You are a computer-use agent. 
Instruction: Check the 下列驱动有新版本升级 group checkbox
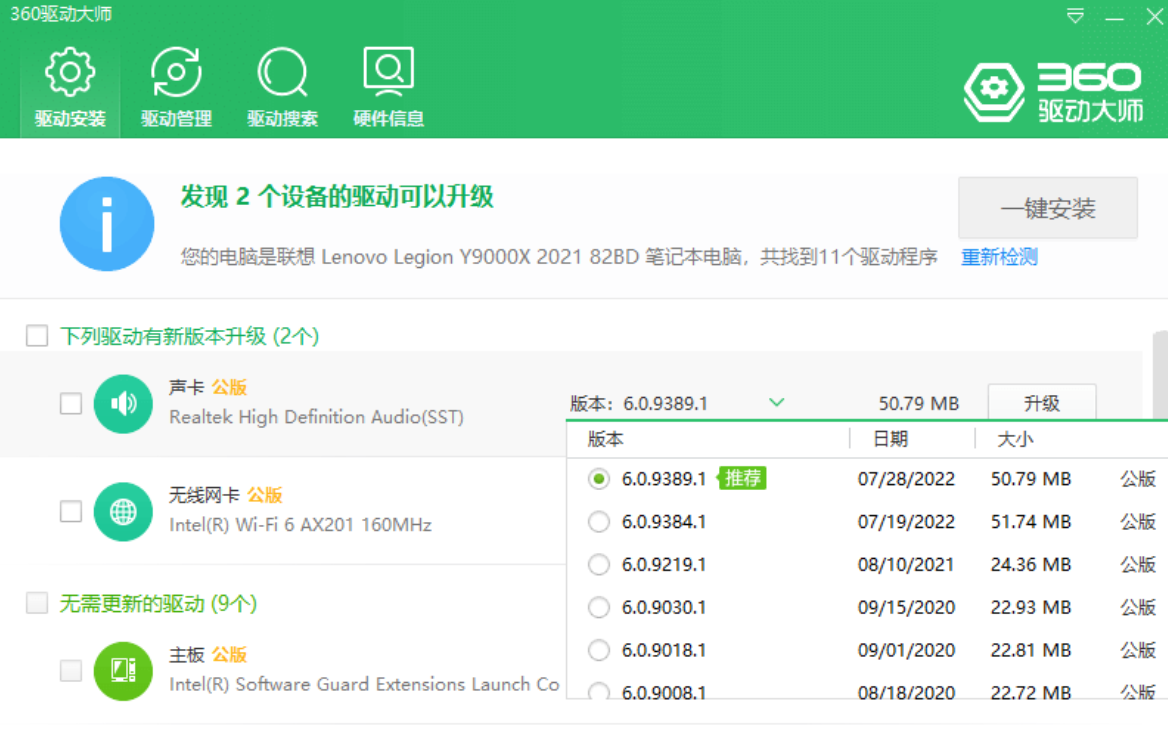tap(37, 336)
